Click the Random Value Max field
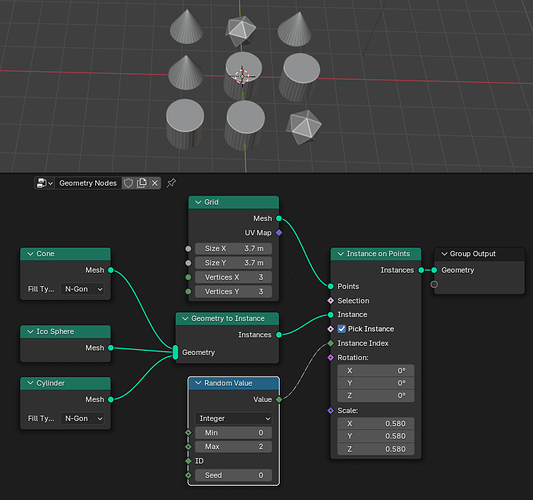This screenshot has width=533, height=500. click(x=234, y=447)
